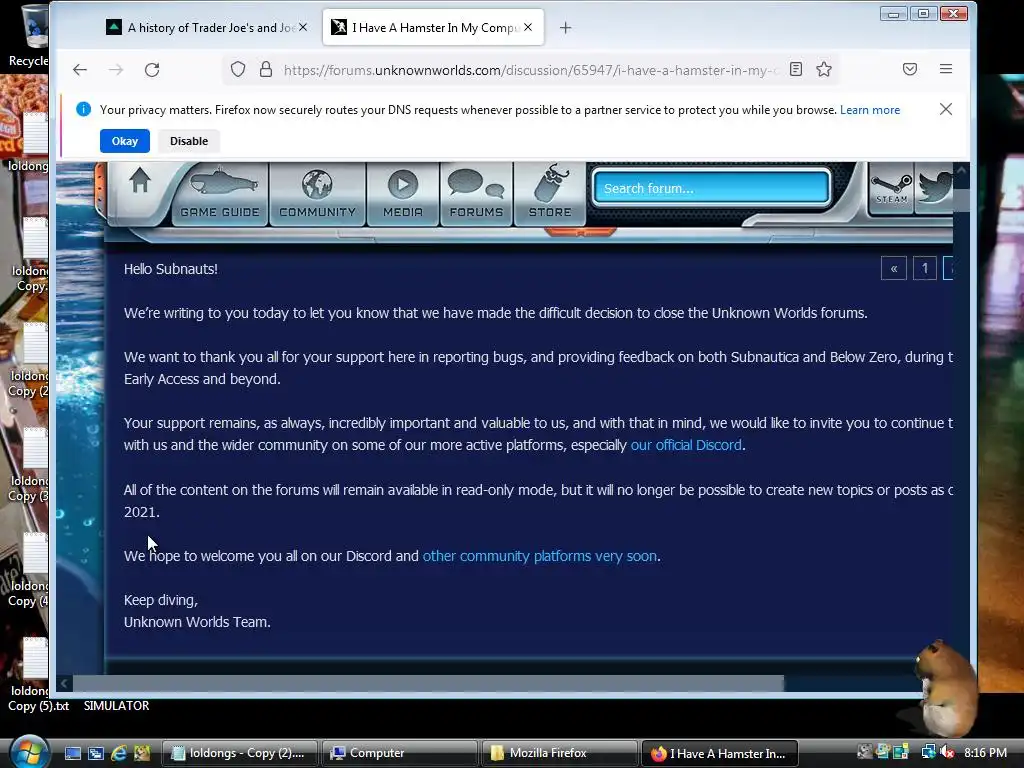Screen dimensions: 1024x768
Task: Open other community platforms very soon link
Action: (539, 556)
